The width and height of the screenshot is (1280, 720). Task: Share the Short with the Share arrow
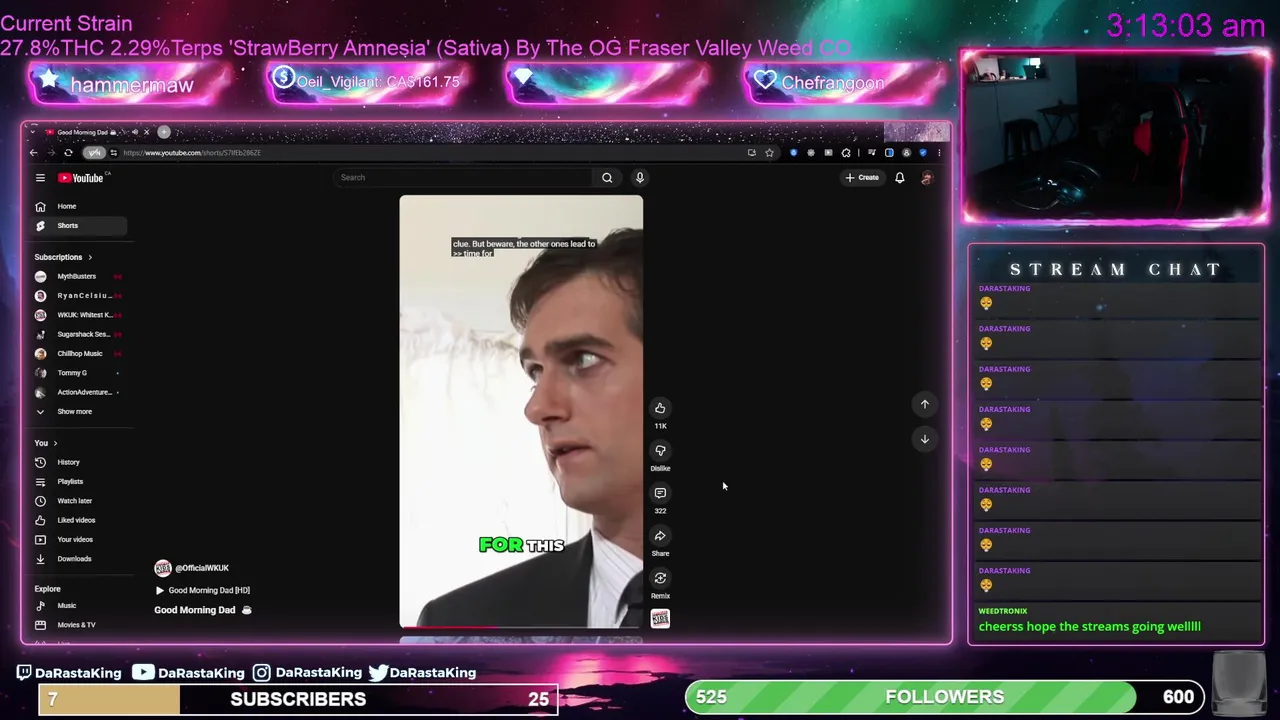[x=660, y=536]
